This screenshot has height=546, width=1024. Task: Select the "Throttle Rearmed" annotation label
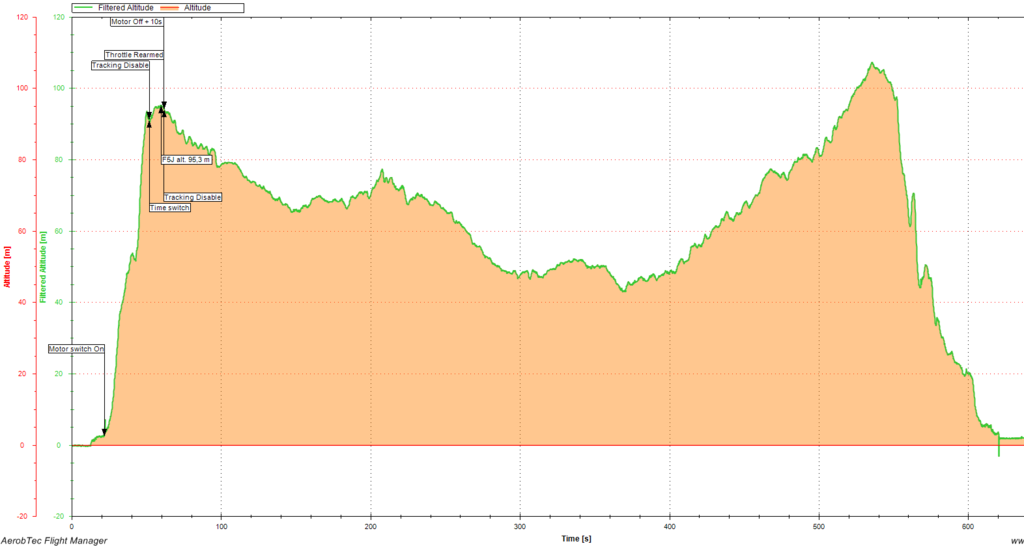coord(134,55)
